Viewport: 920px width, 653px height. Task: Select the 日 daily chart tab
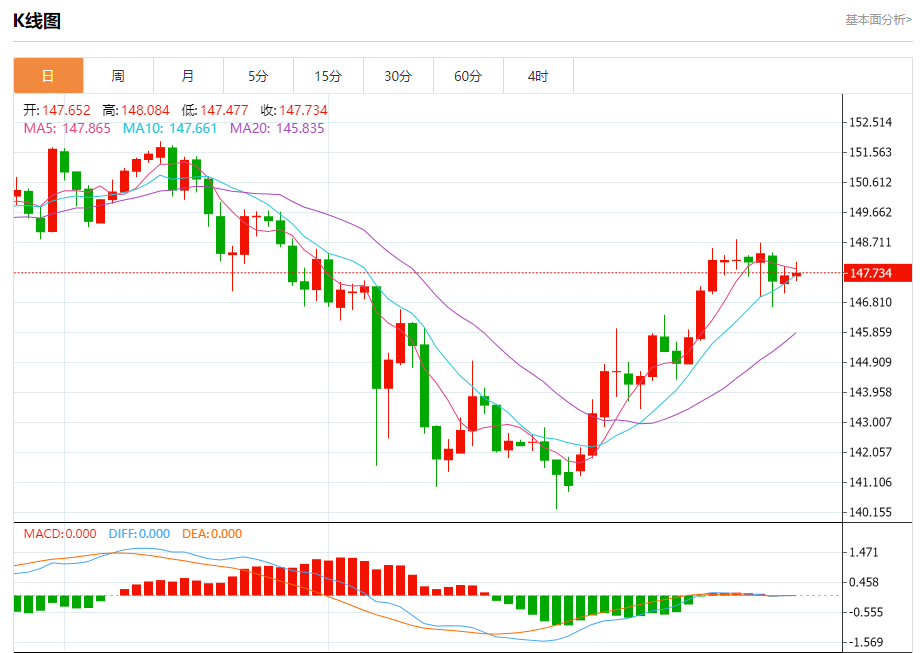click(x=48, y=76)
